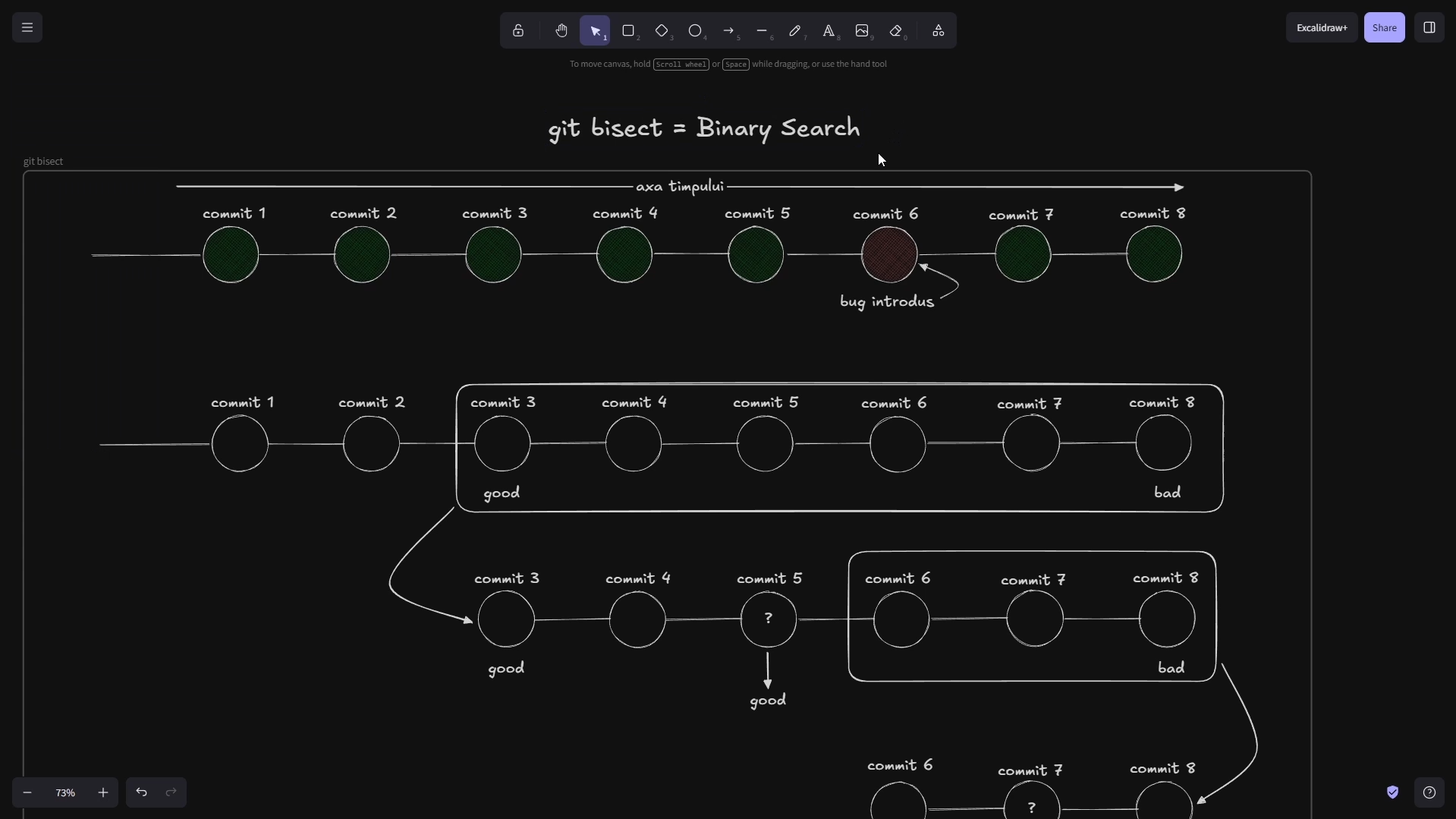This screenshot has width=1456, height=819.
Task: Select the Ellipse shape tool
Action: coord(695,31)
